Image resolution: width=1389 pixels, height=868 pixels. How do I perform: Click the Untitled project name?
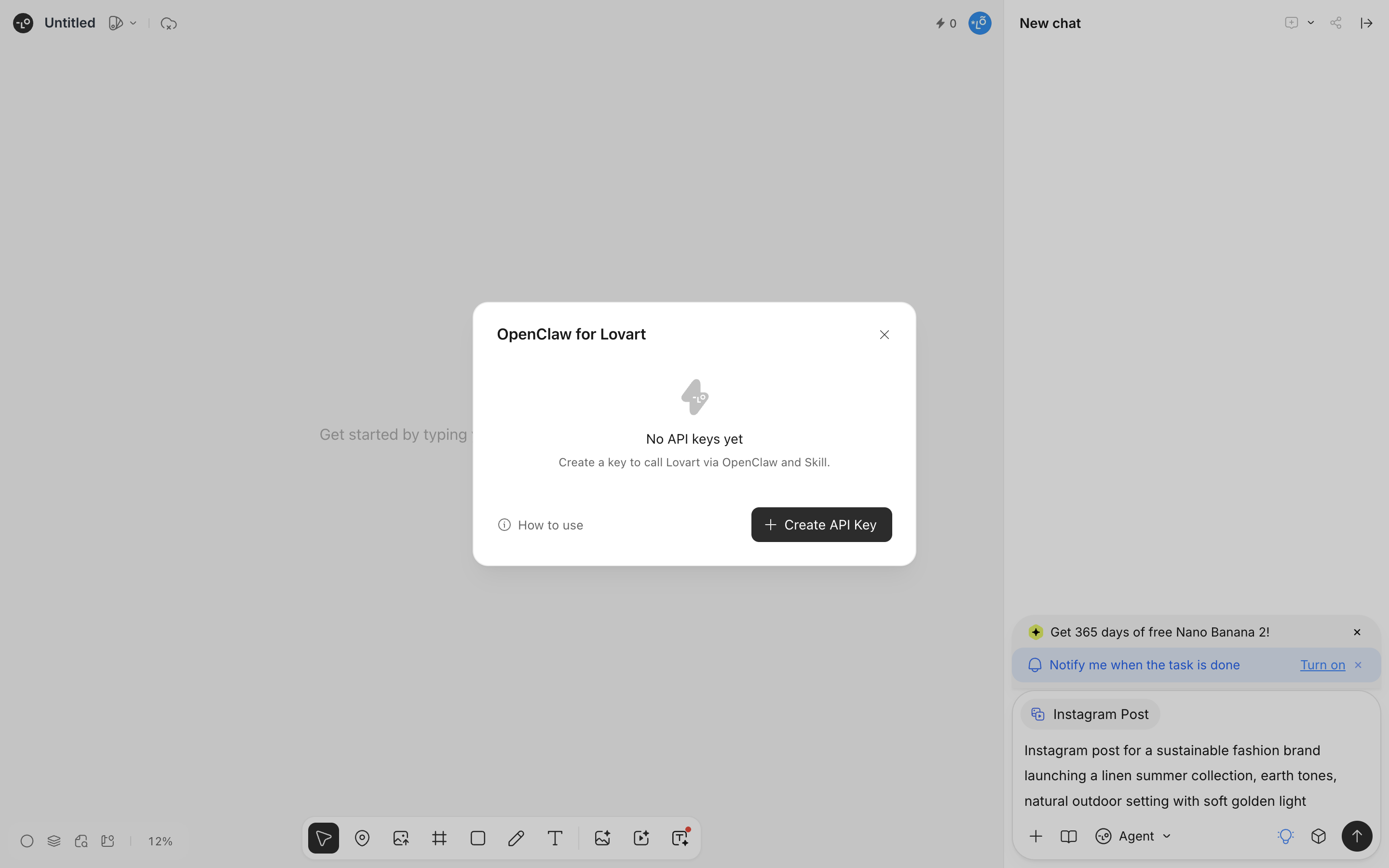coord(69,23)
